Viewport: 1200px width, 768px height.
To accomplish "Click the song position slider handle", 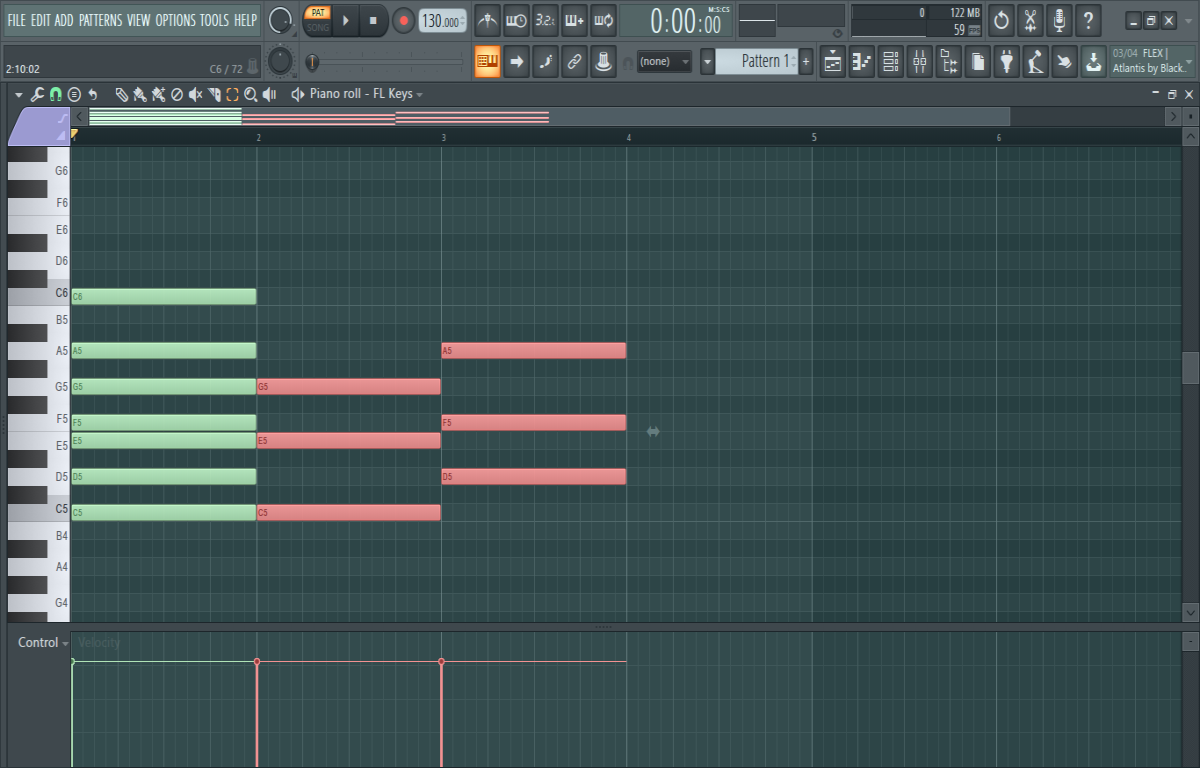I will pyautogui.click(x=312, y=62).
